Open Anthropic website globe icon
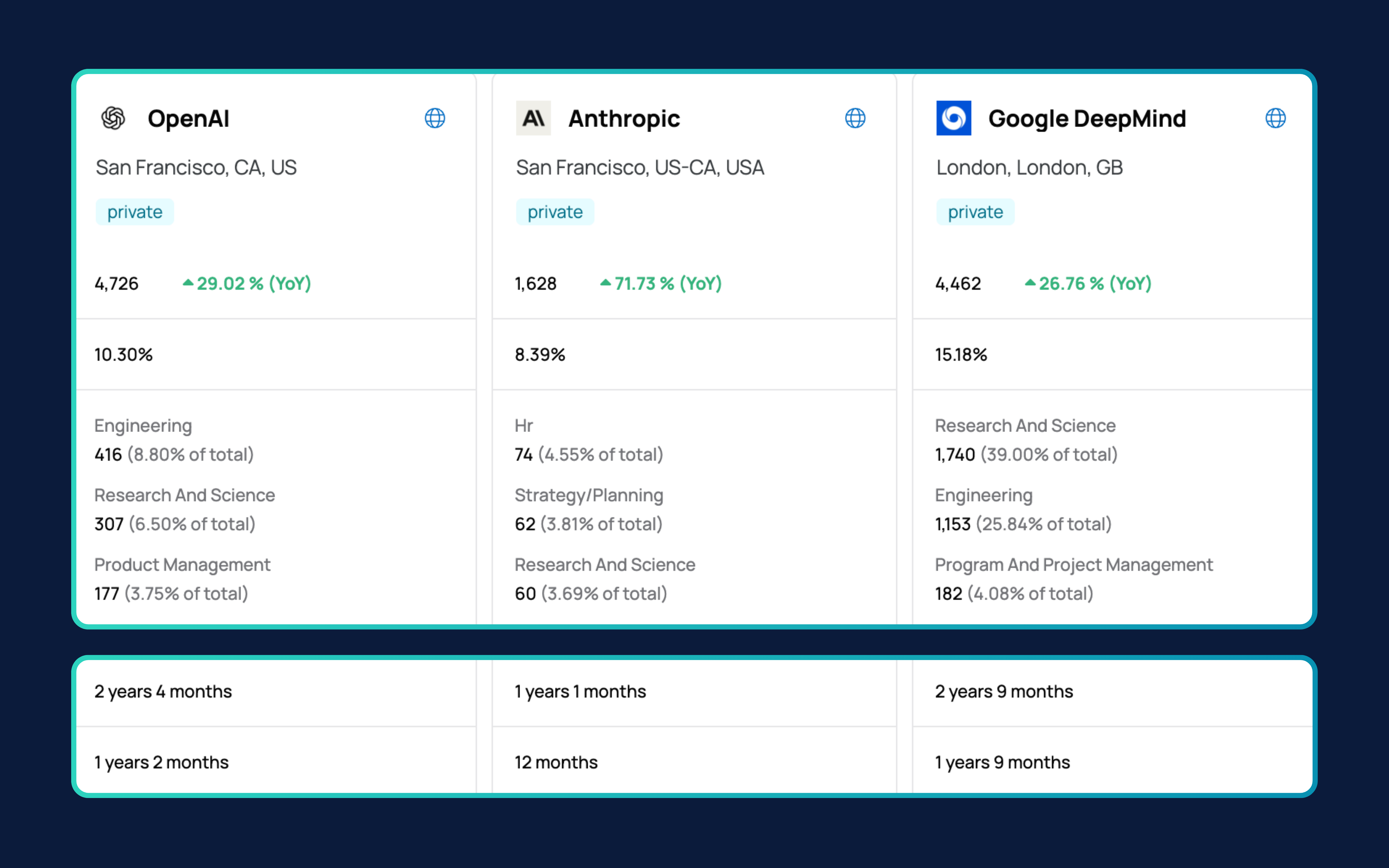Image resolution: width=1389 pixels, height=868 pixels. tap(855, 118)
